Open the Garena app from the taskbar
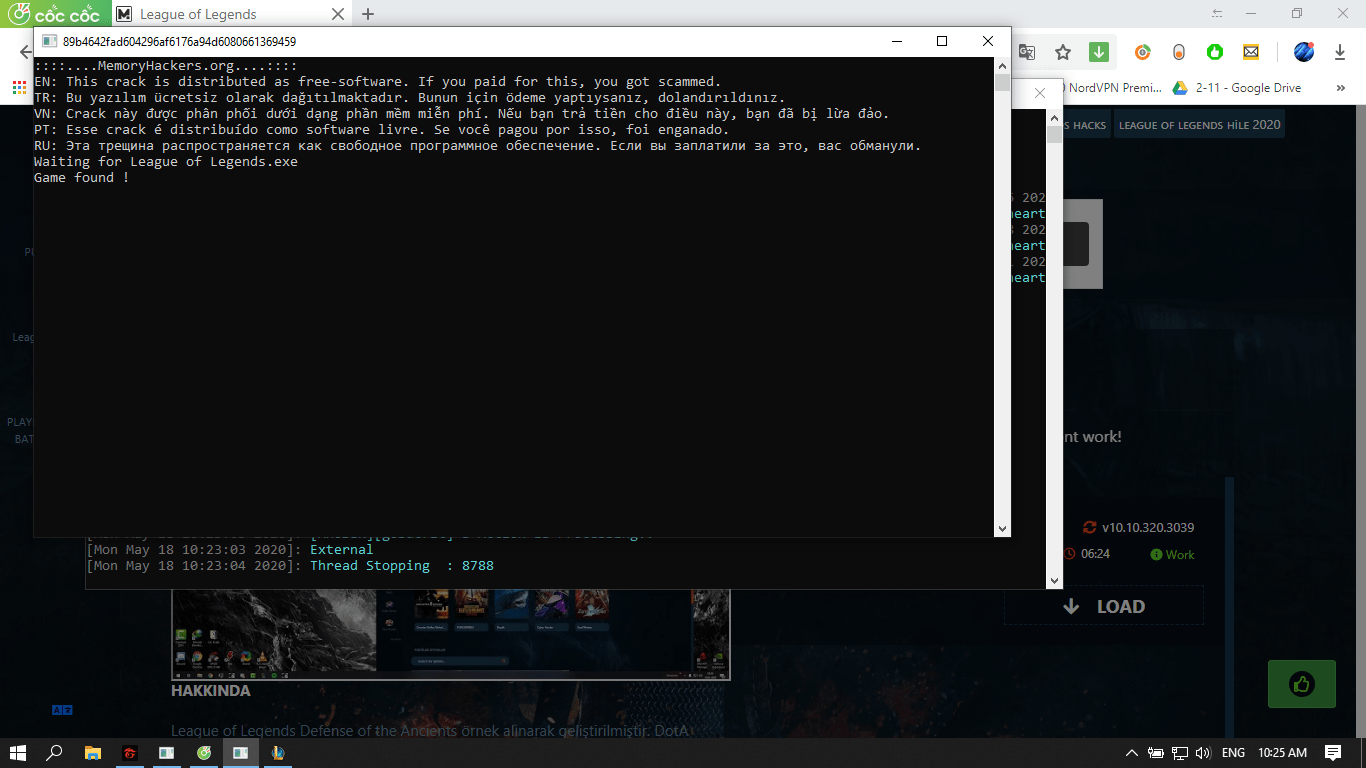 pyautogui.click(x=130, y=752)
